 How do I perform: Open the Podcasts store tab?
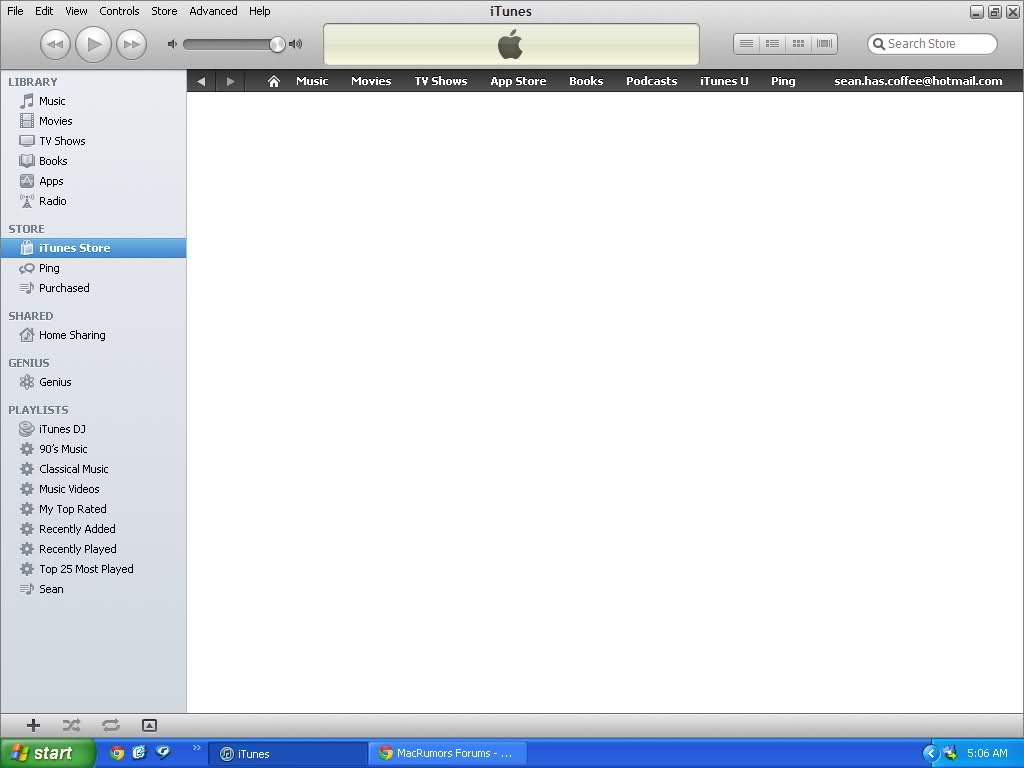coord(651,81)
